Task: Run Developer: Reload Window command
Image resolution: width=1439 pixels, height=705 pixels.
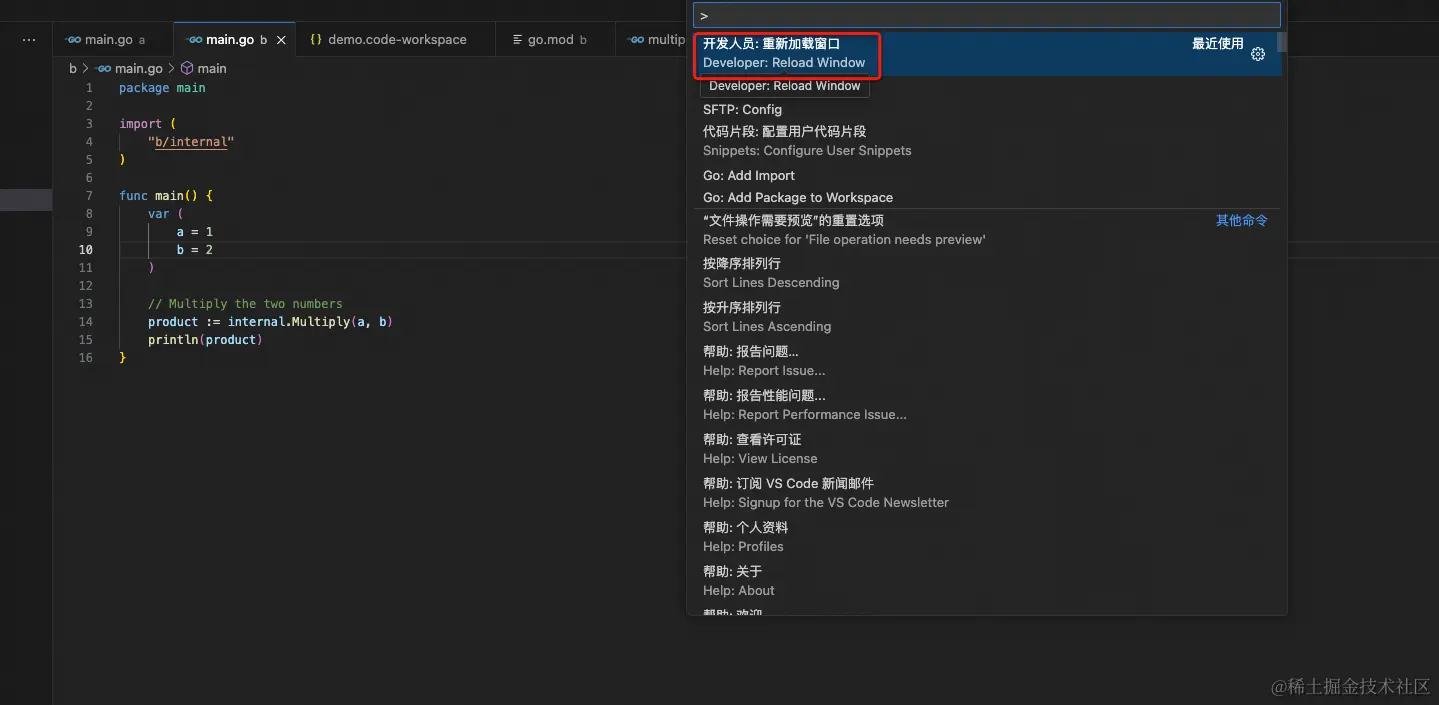Action: 985,54
